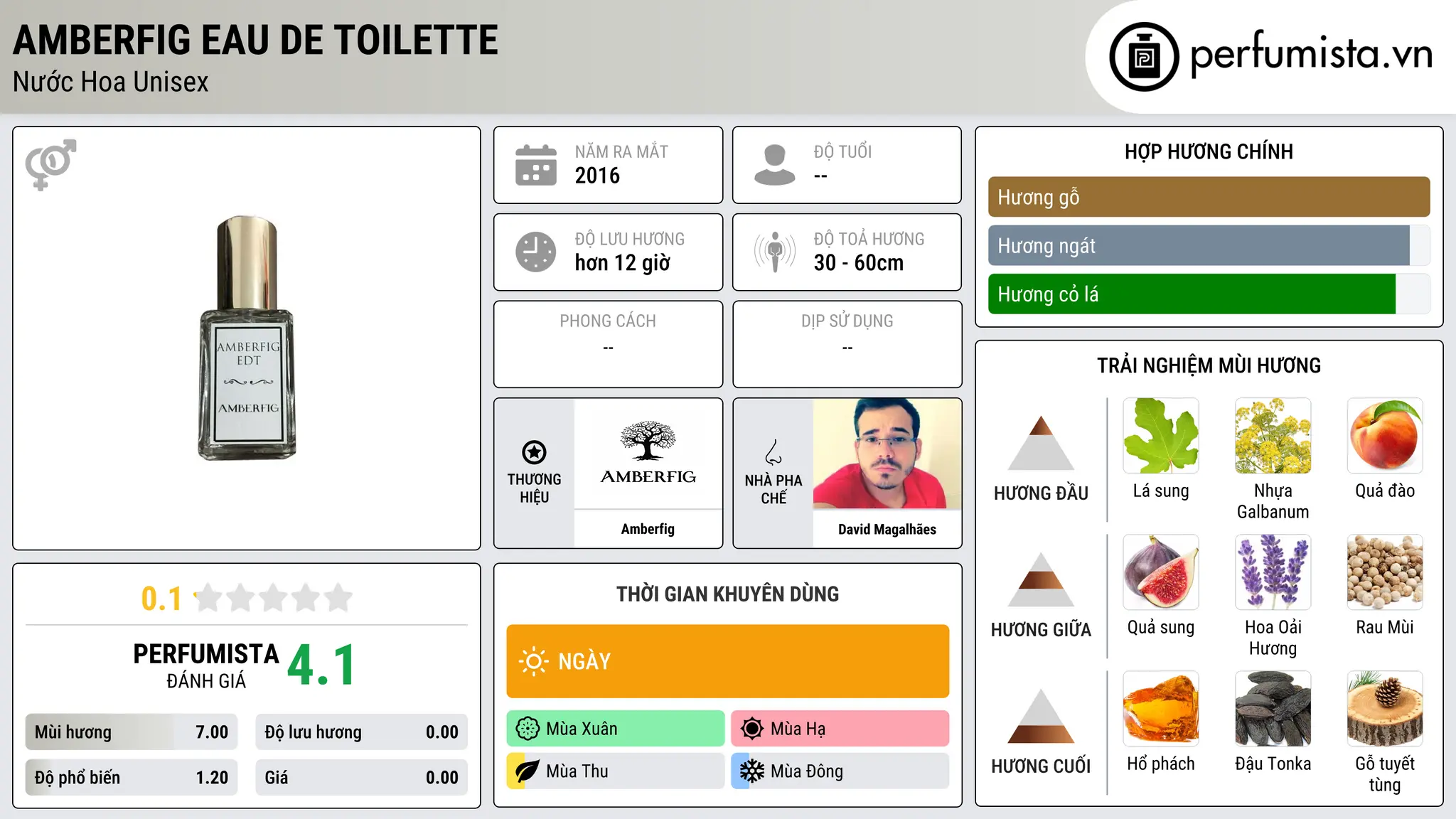The width and height of the screenshot is (1456, 819).
Task: Click the Độ lưu hương 0.00 score row
Action: coord(361,732)
